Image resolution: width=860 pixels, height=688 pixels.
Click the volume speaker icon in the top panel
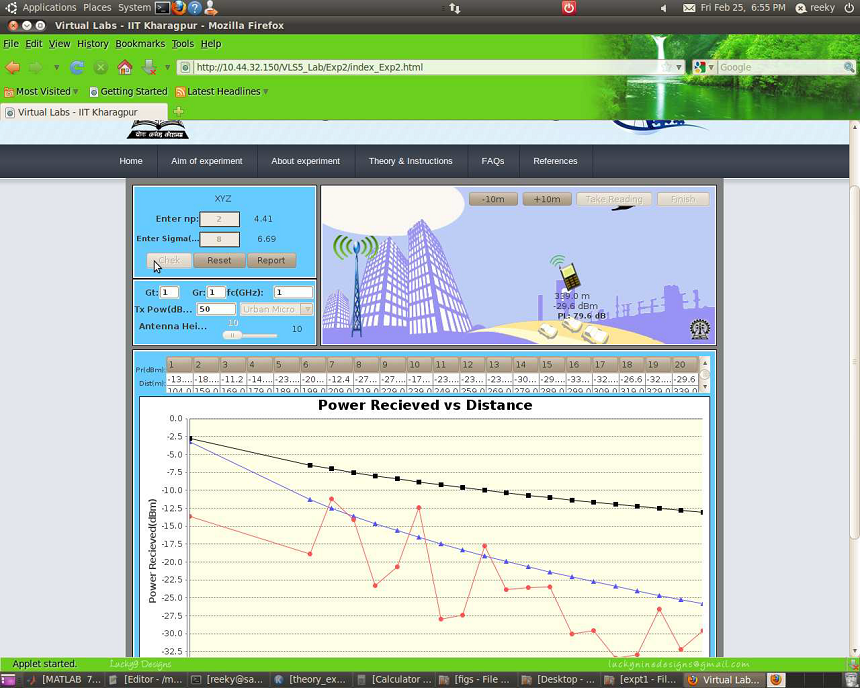pyautogui.click(x=664, y=7)
